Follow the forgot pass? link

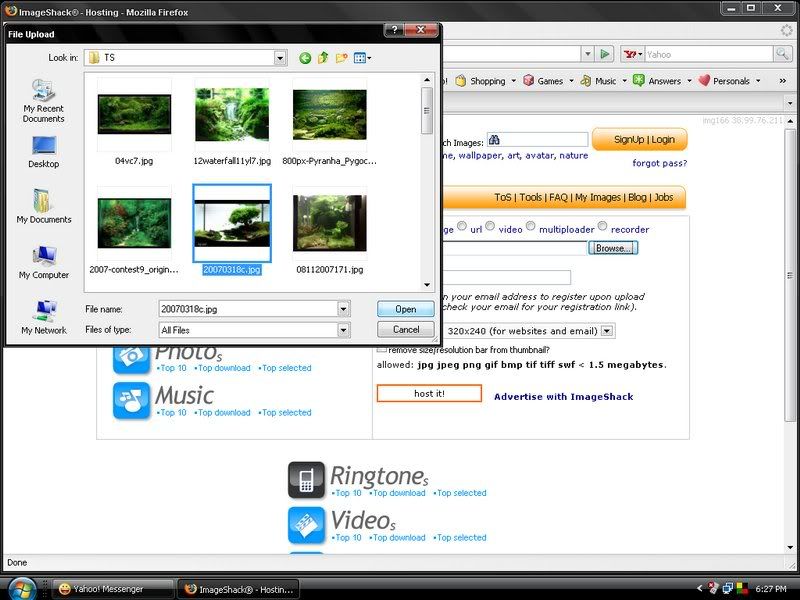click(x=660, y=163)
